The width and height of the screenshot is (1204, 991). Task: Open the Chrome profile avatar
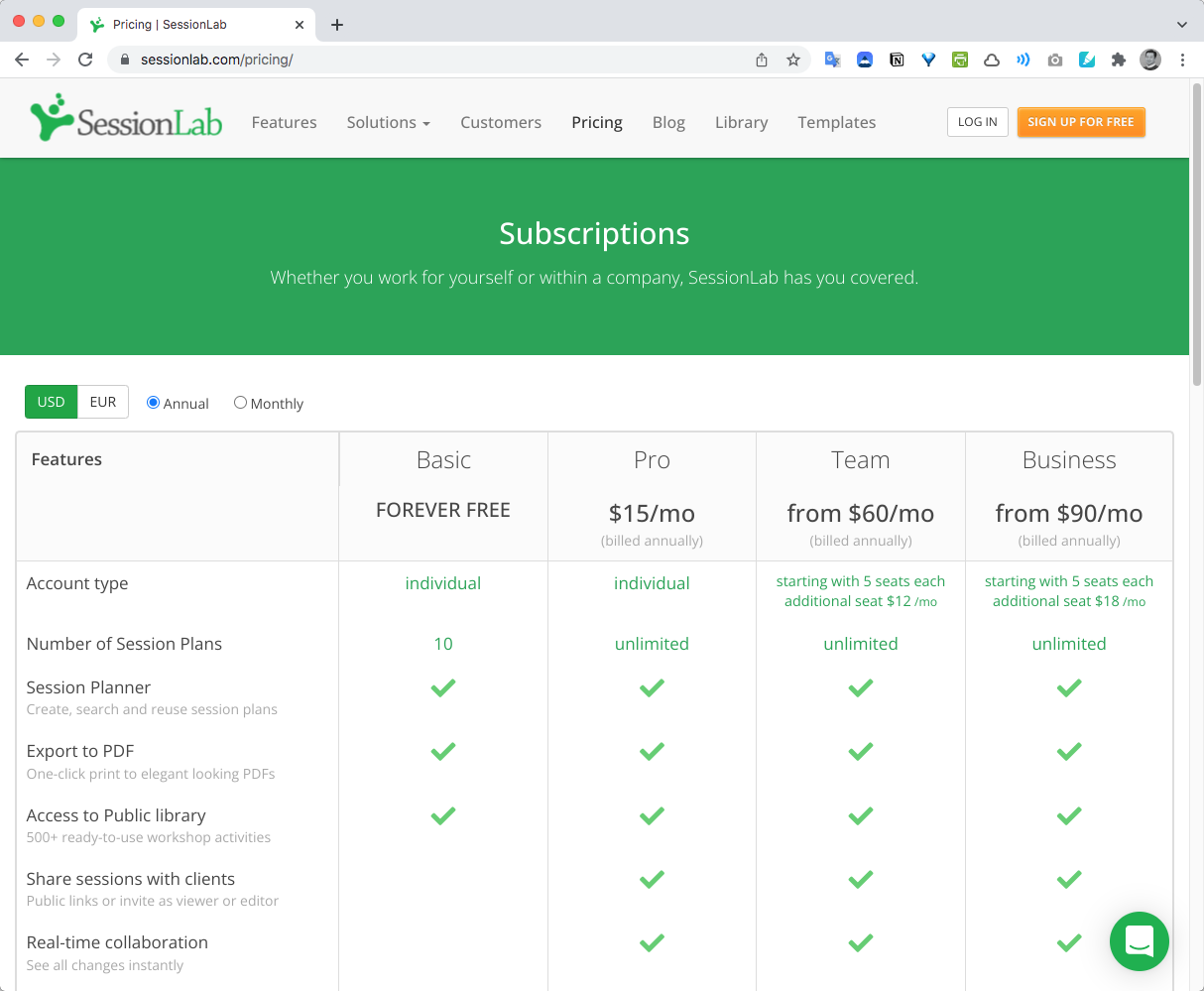[1150, 60]
